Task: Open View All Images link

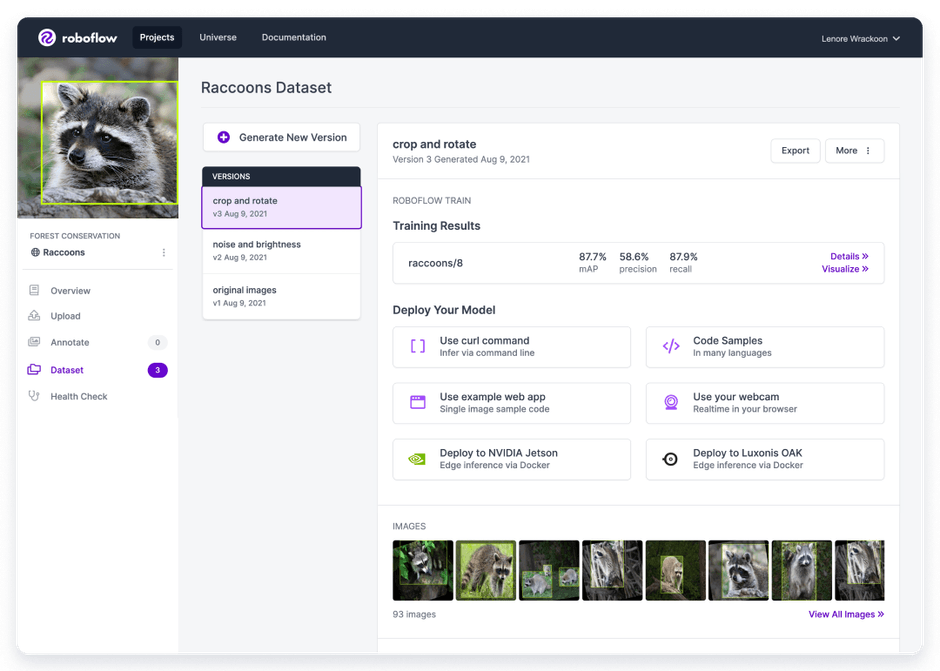Action: [x=846, y=614]
